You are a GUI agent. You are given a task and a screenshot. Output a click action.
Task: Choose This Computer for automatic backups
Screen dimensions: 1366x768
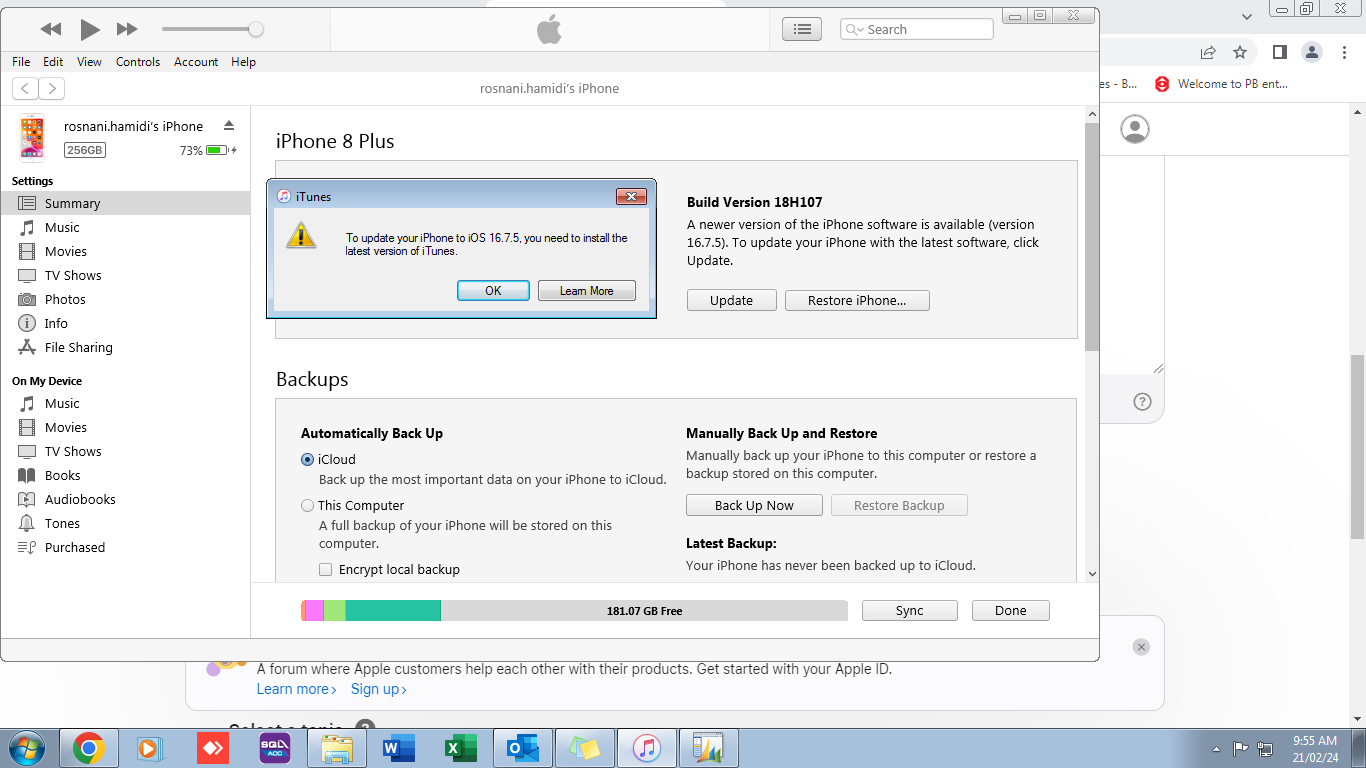(x=307, y=505)
